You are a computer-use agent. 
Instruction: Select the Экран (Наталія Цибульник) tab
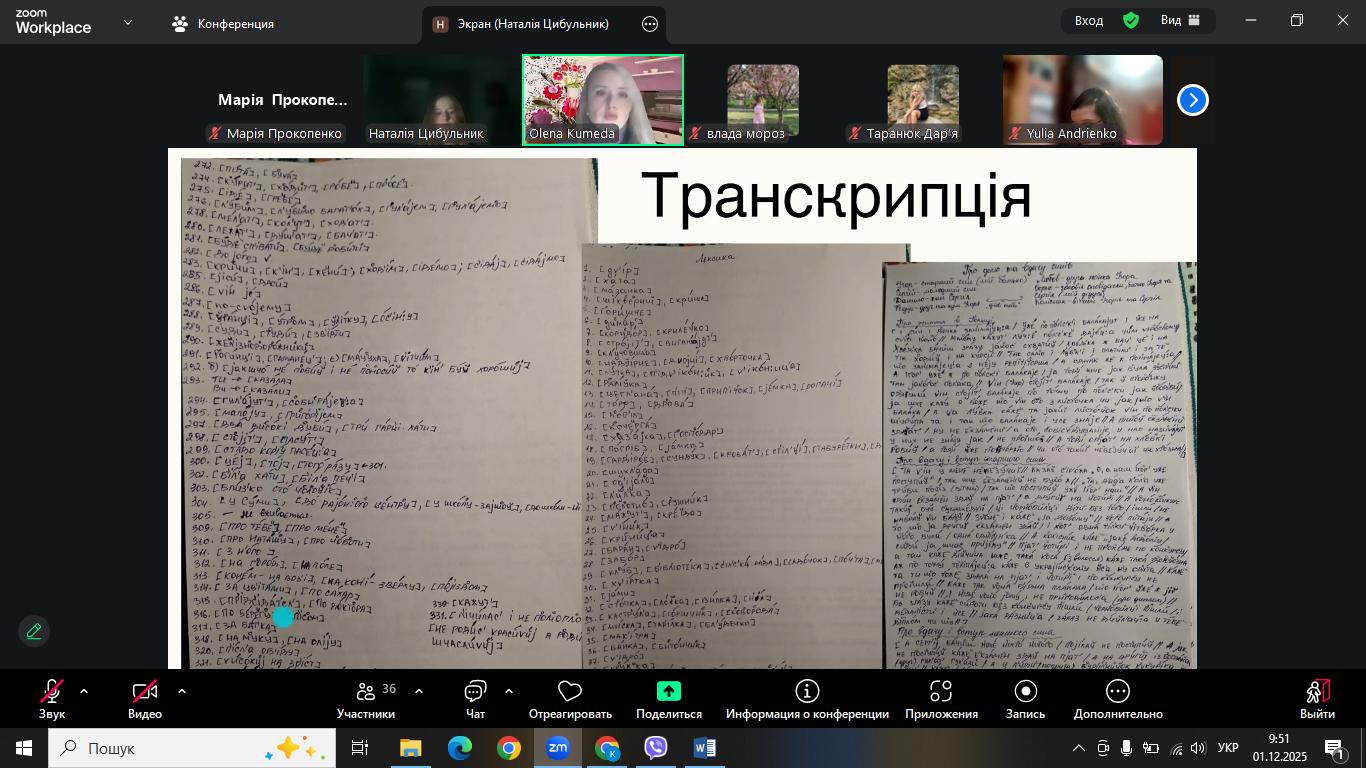pos(535,24)
